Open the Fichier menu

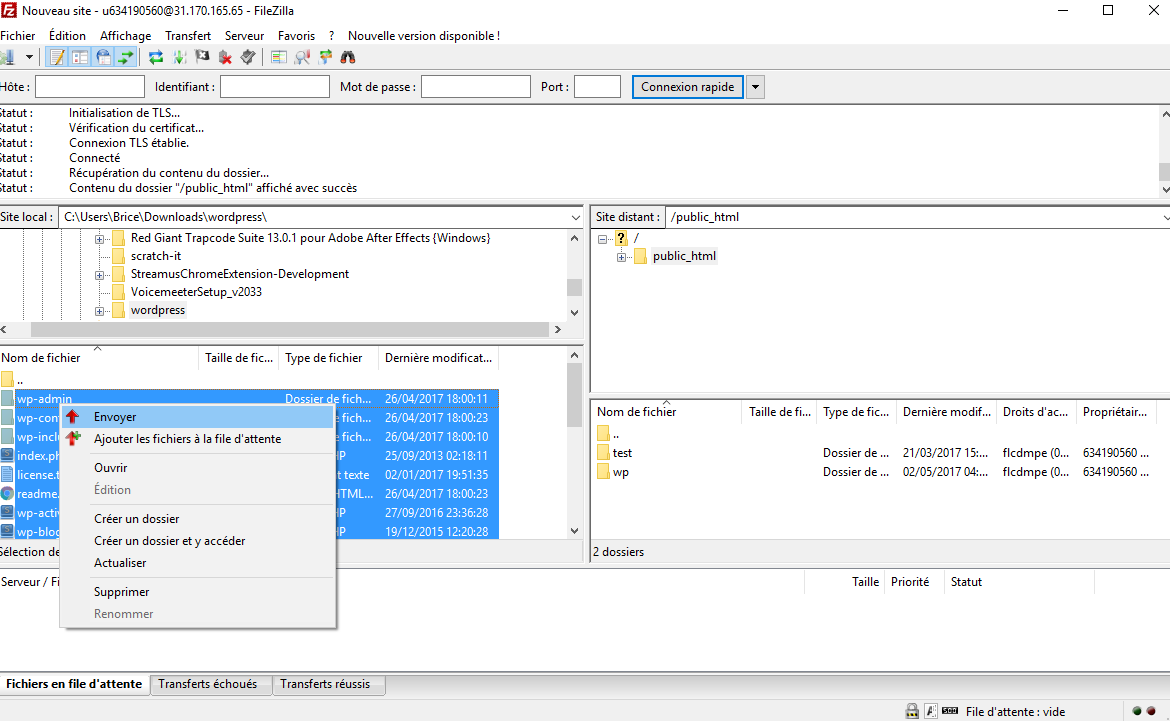[x=18, y=36]
